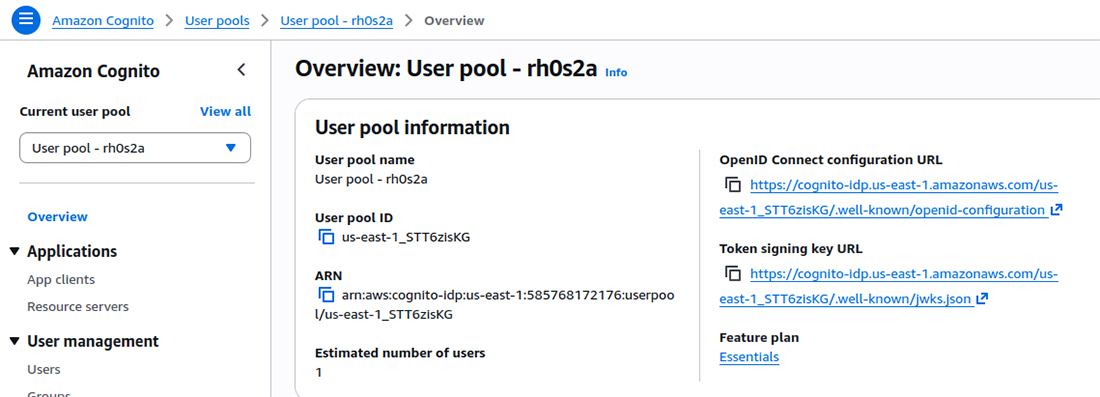Click the 'User pool - rh0s2a' name value
The width and height of the screenshot is (1100, 397).
click(x=371, y=179)
